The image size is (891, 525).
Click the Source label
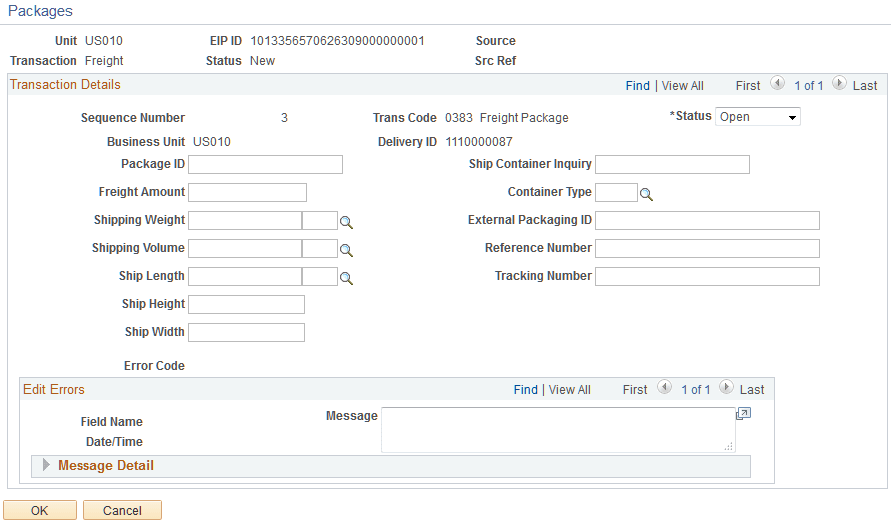pos(496,41)
